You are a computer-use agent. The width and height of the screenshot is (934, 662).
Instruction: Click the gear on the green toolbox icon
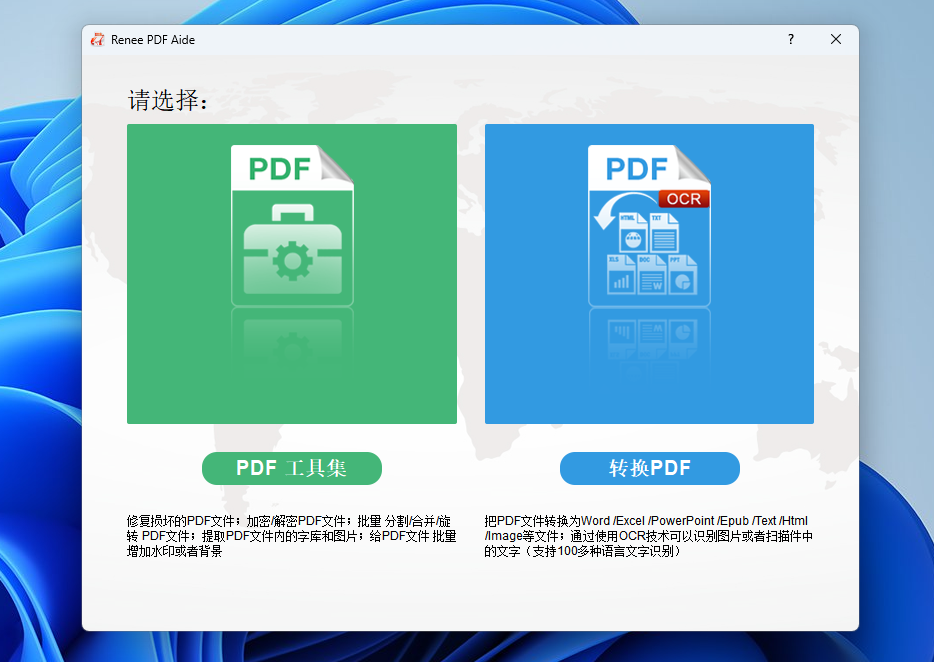pos(292,261)
